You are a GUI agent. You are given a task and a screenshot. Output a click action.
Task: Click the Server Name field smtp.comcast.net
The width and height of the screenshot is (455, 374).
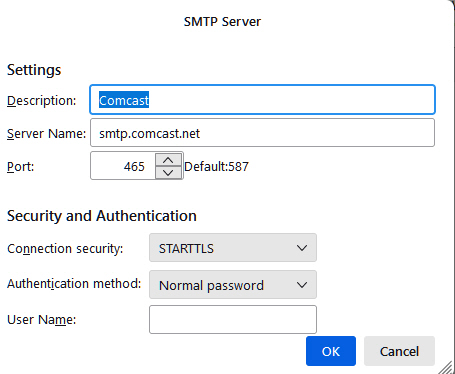pos(262,133)
